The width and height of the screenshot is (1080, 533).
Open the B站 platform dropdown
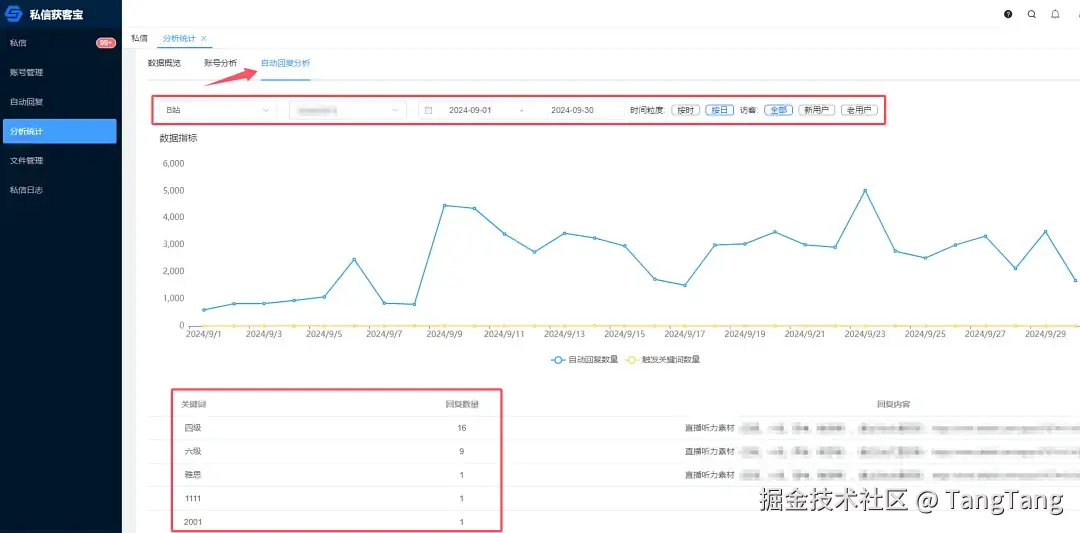tap(218, 110)
